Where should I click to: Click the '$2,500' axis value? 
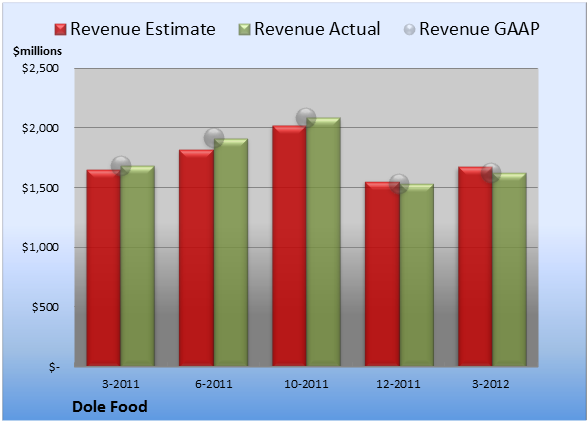click(40, 68)
